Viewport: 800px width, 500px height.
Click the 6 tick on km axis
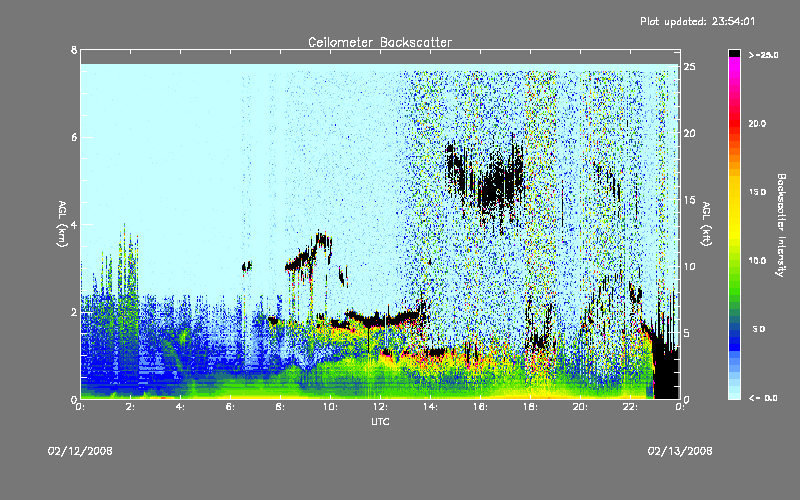74,137
